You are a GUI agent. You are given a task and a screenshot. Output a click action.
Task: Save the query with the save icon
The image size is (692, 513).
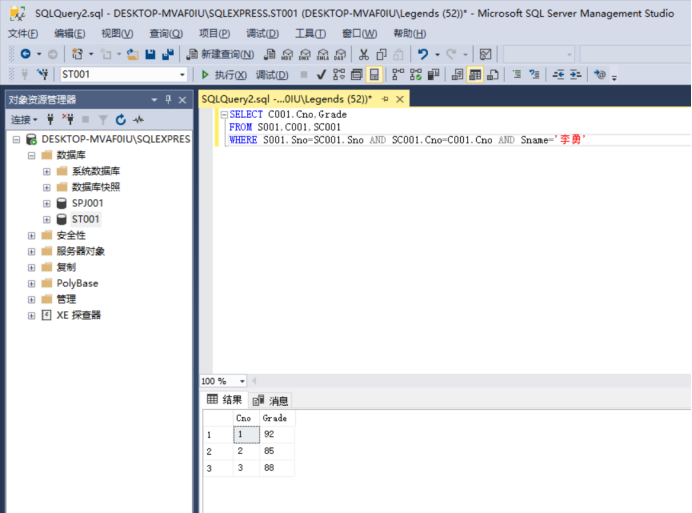click(x=150, y=54)
